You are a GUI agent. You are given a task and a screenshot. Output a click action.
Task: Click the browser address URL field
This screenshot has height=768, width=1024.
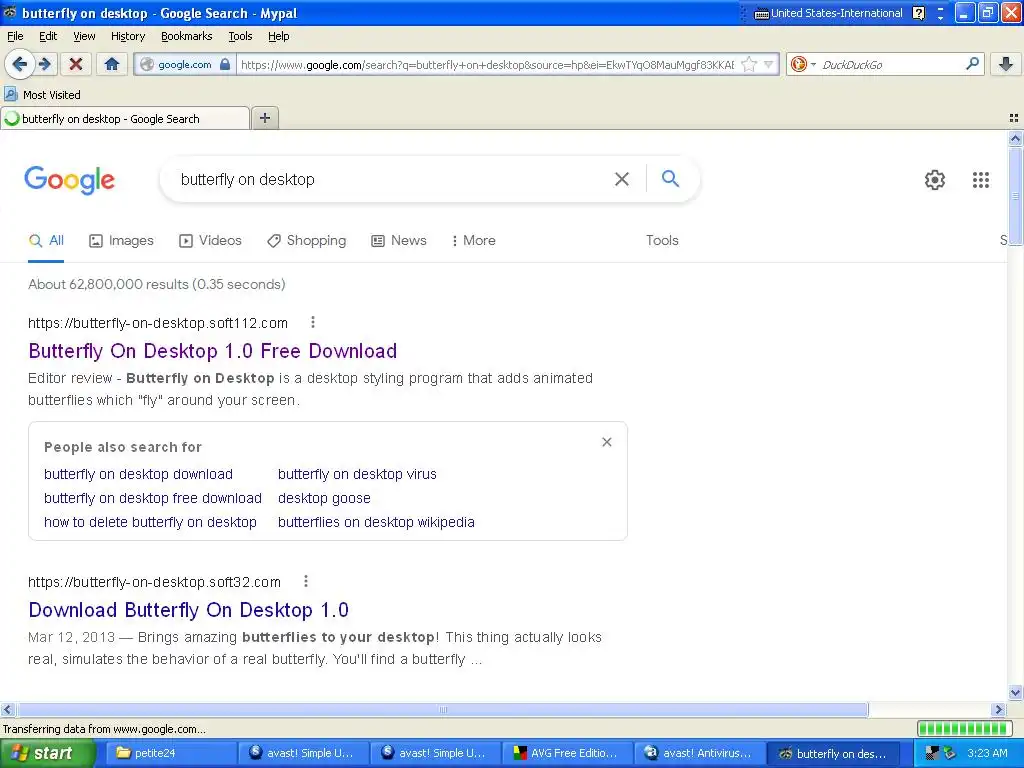487,65
